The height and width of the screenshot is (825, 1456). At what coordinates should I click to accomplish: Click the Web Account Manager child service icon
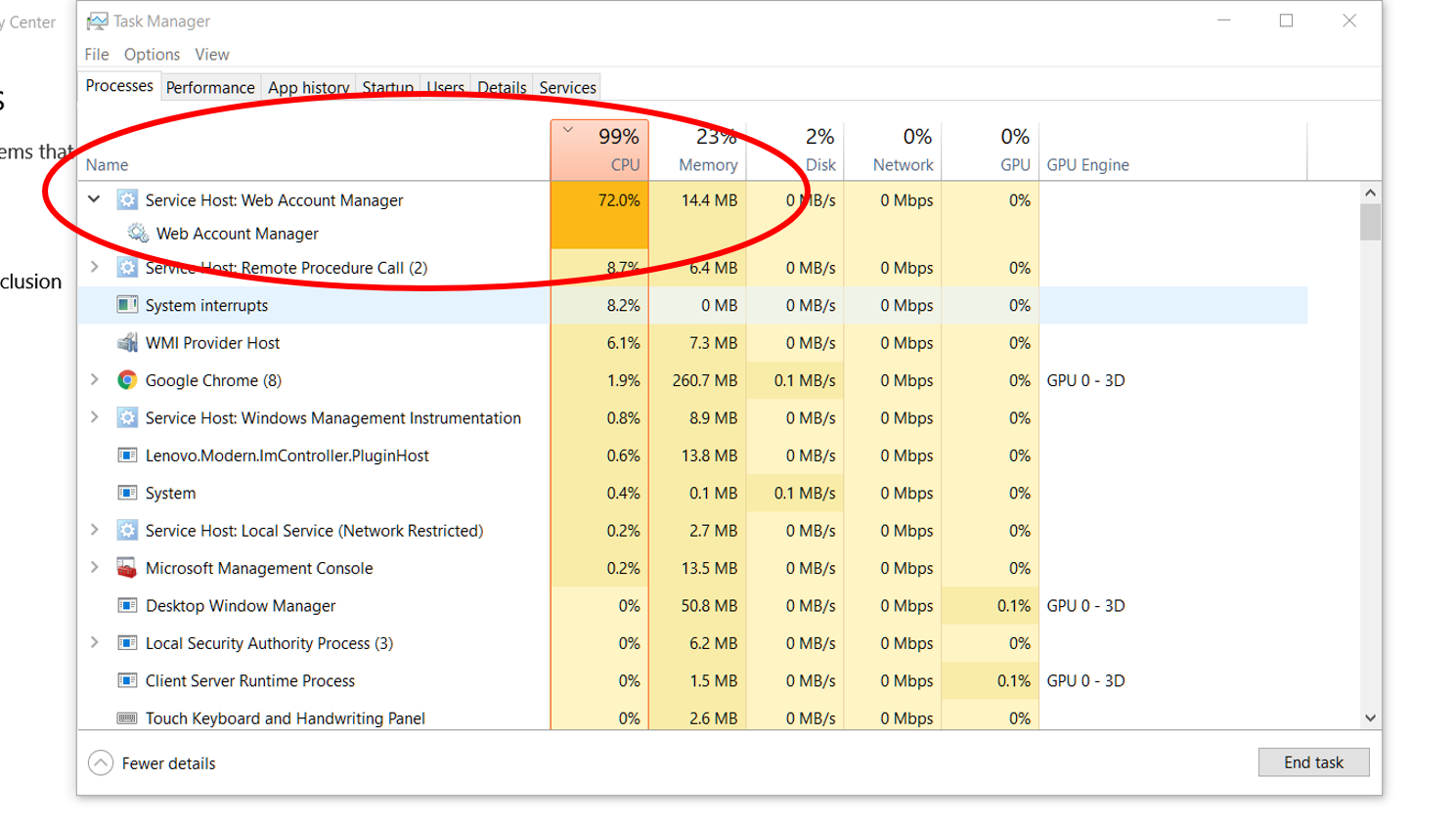[138, 233]
